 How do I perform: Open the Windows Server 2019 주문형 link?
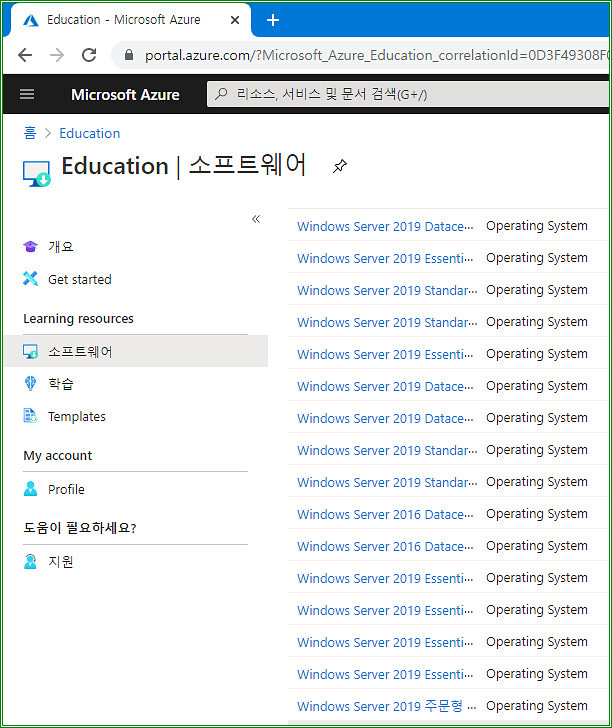(386, 706)
